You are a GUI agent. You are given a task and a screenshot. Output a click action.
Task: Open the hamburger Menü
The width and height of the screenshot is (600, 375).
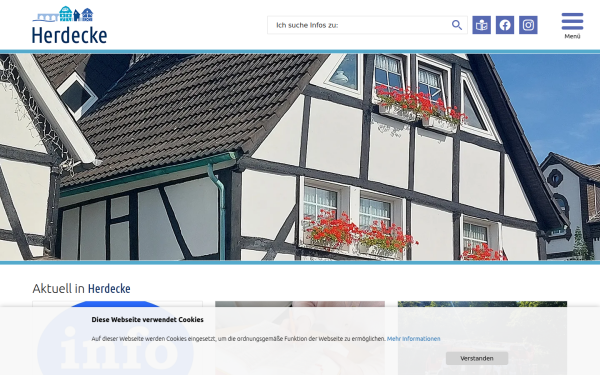572,26
